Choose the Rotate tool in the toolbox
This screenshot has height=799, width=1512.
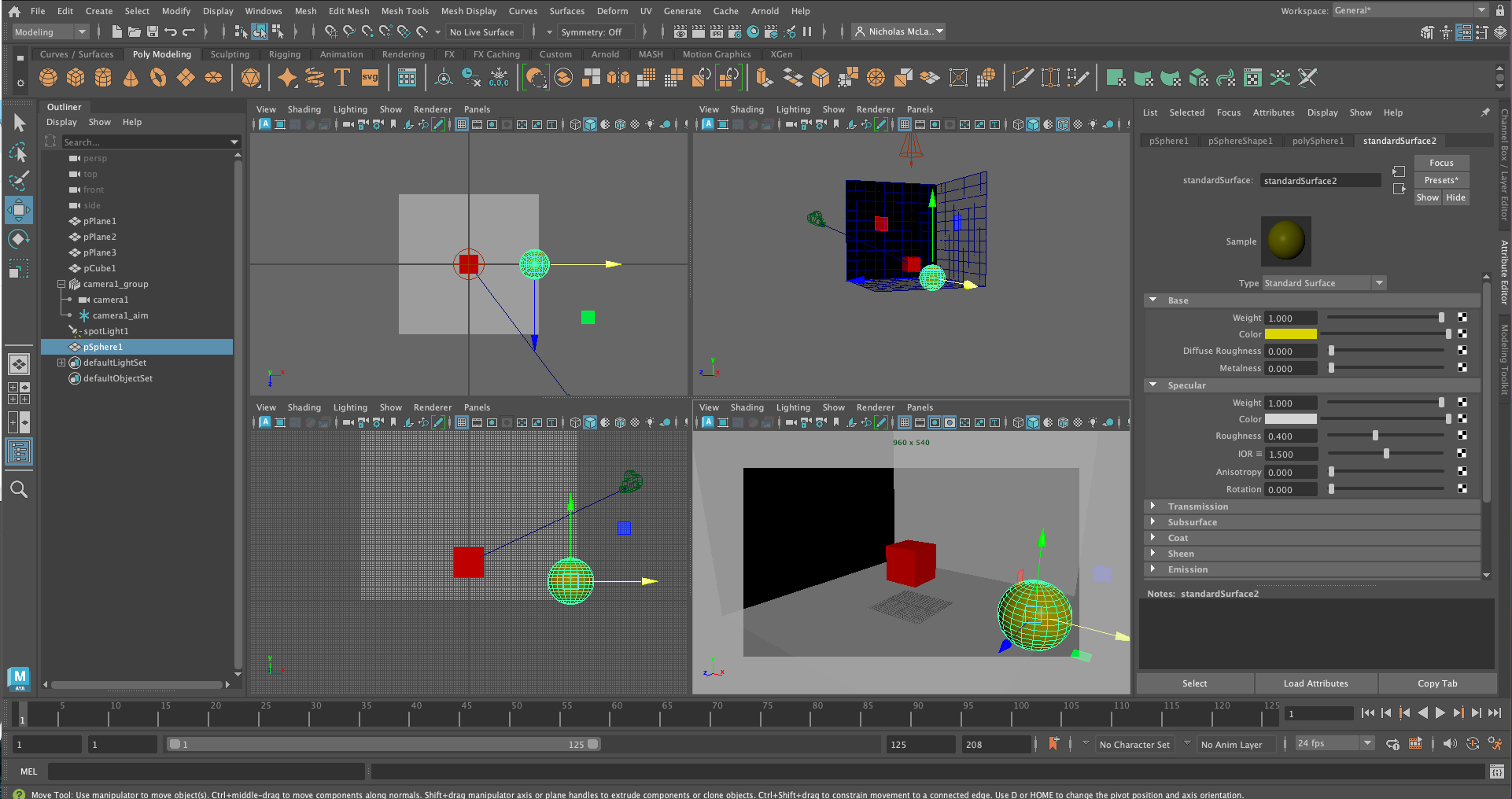pyautogui.click(x=19, y=239)
